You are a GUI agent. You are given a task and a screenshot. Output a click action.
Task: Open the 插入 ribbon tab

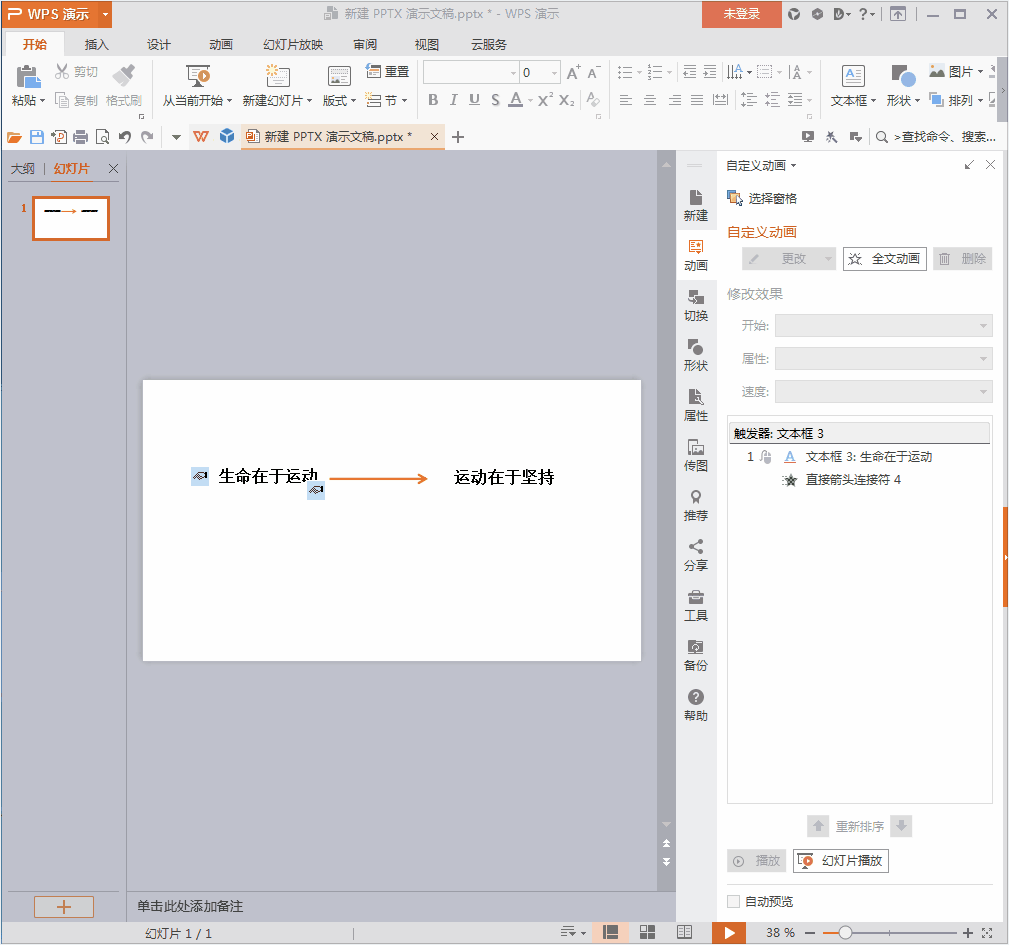tap(97, 44)
